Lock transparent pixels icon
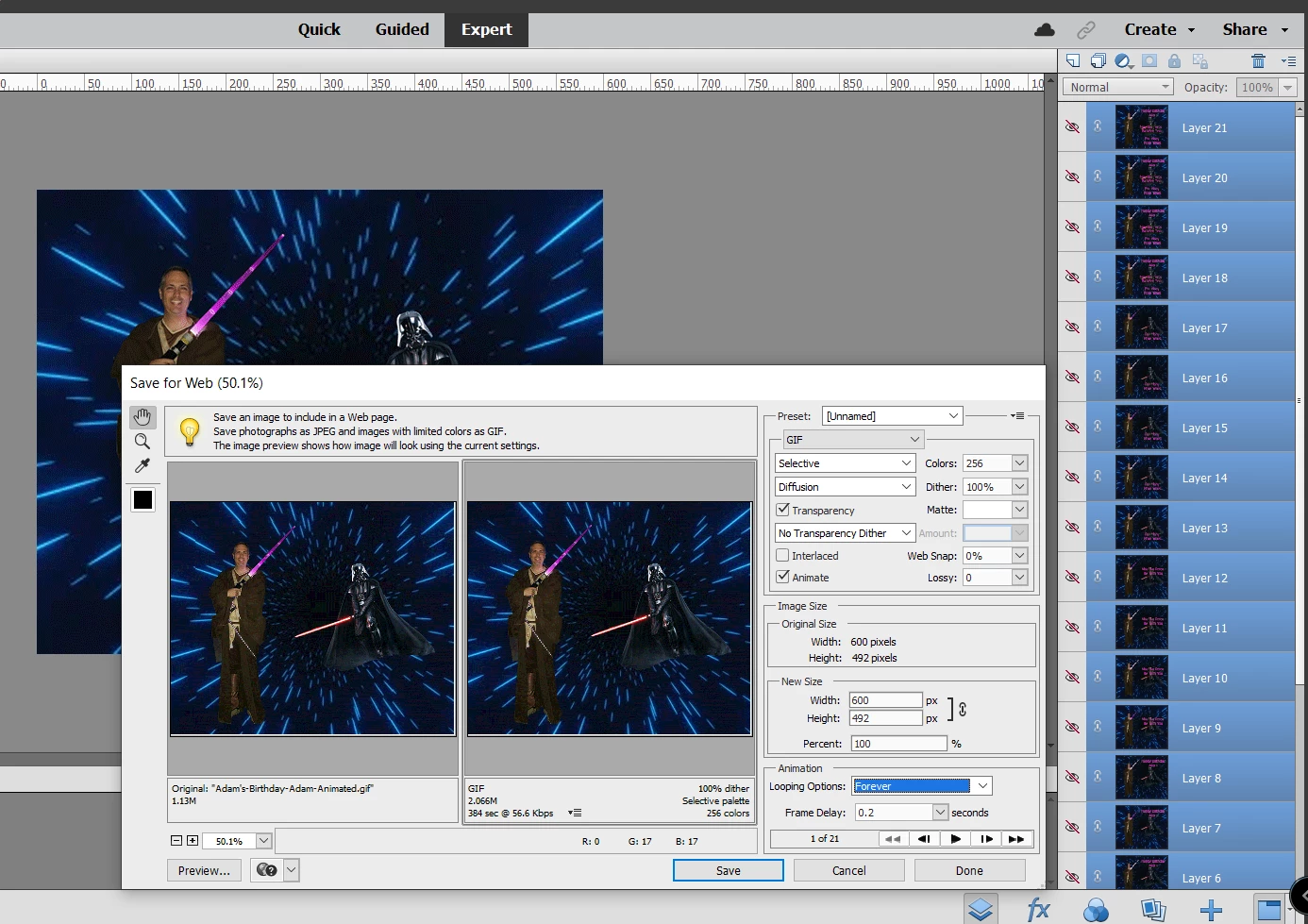 coord(1200,60)
